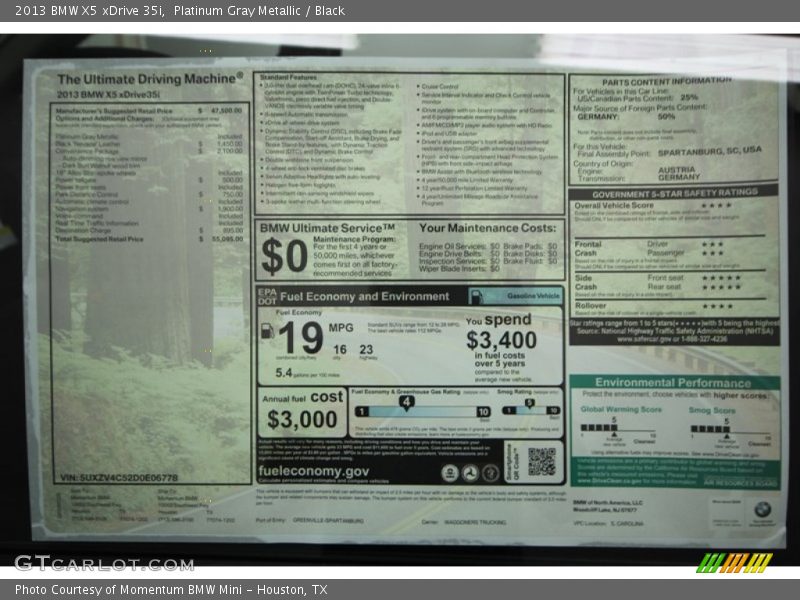The width and height of the screenshot is (800, 600).
Task: Click the top caption "2013 BMW X5 xDrive 35i"
Action: tap(90, 11)
